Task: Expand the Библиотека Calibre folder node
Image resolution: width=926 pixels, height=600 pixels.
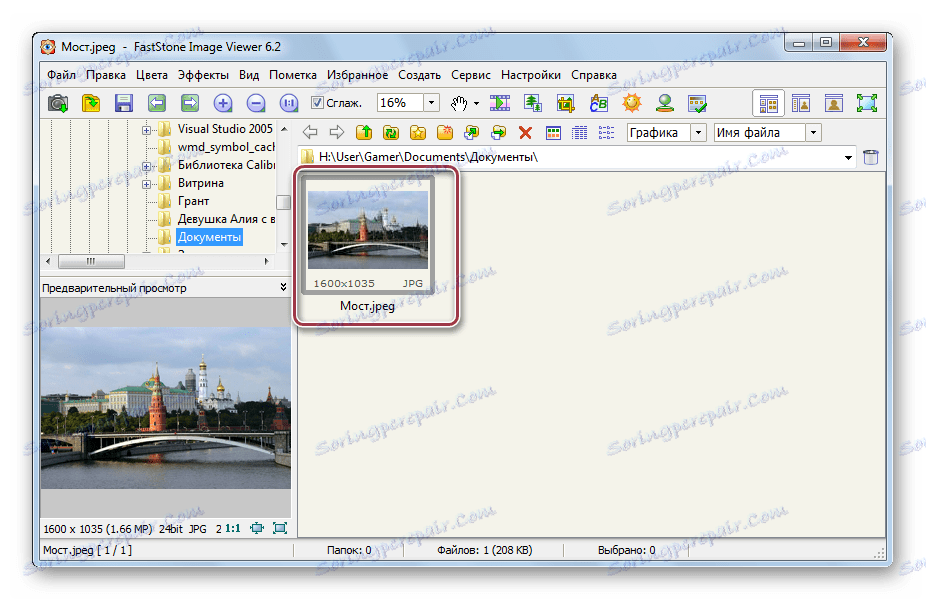Action: click(146, 166)
